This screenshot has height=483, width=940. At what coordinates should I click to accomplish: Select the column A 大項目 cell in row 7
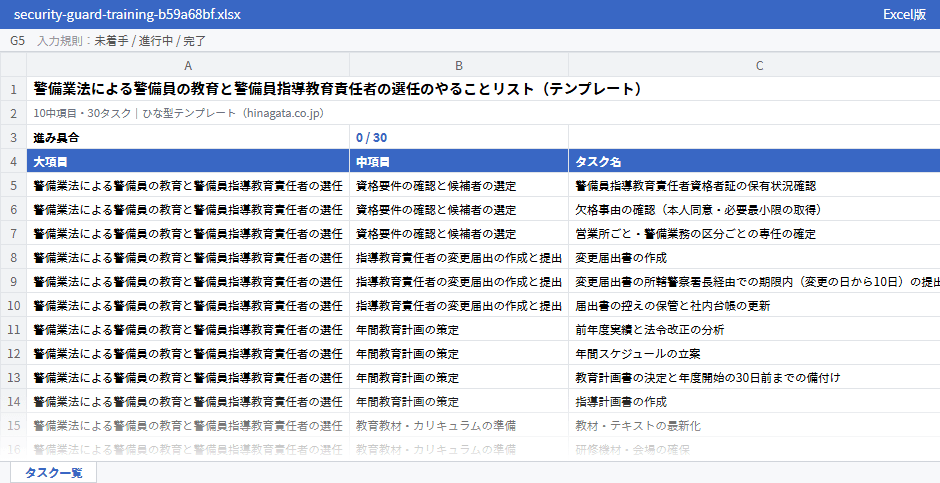click(x=188, y=233)
